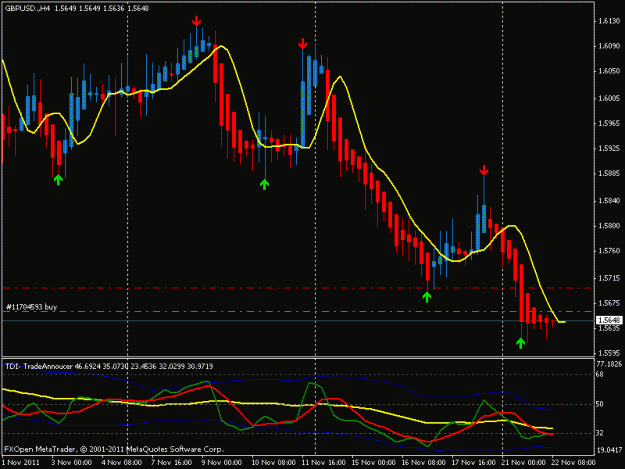Click the 1.5800 price scale label

[609, 226]
